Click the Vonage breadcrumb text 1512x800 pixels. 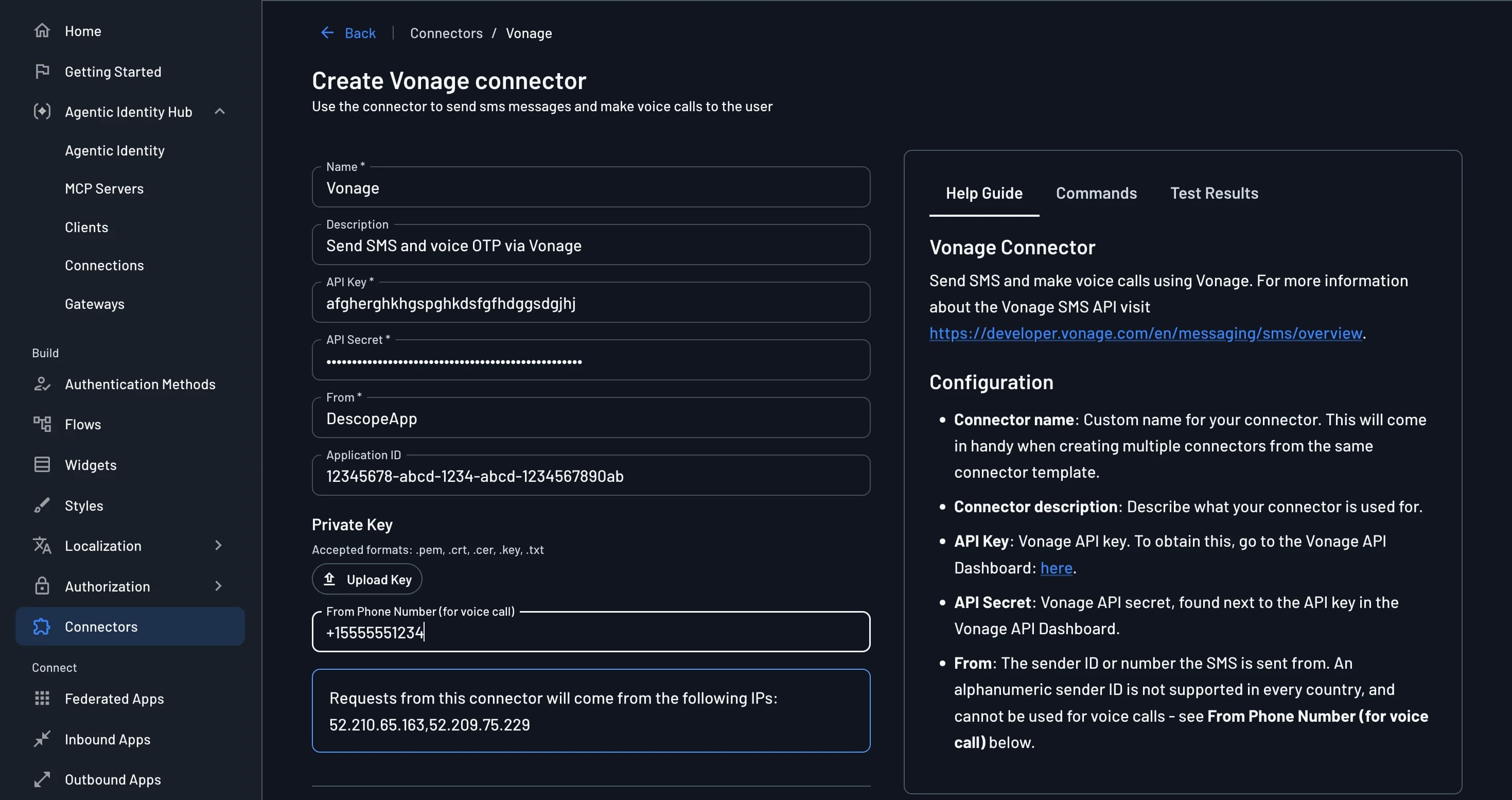point(528,33)
